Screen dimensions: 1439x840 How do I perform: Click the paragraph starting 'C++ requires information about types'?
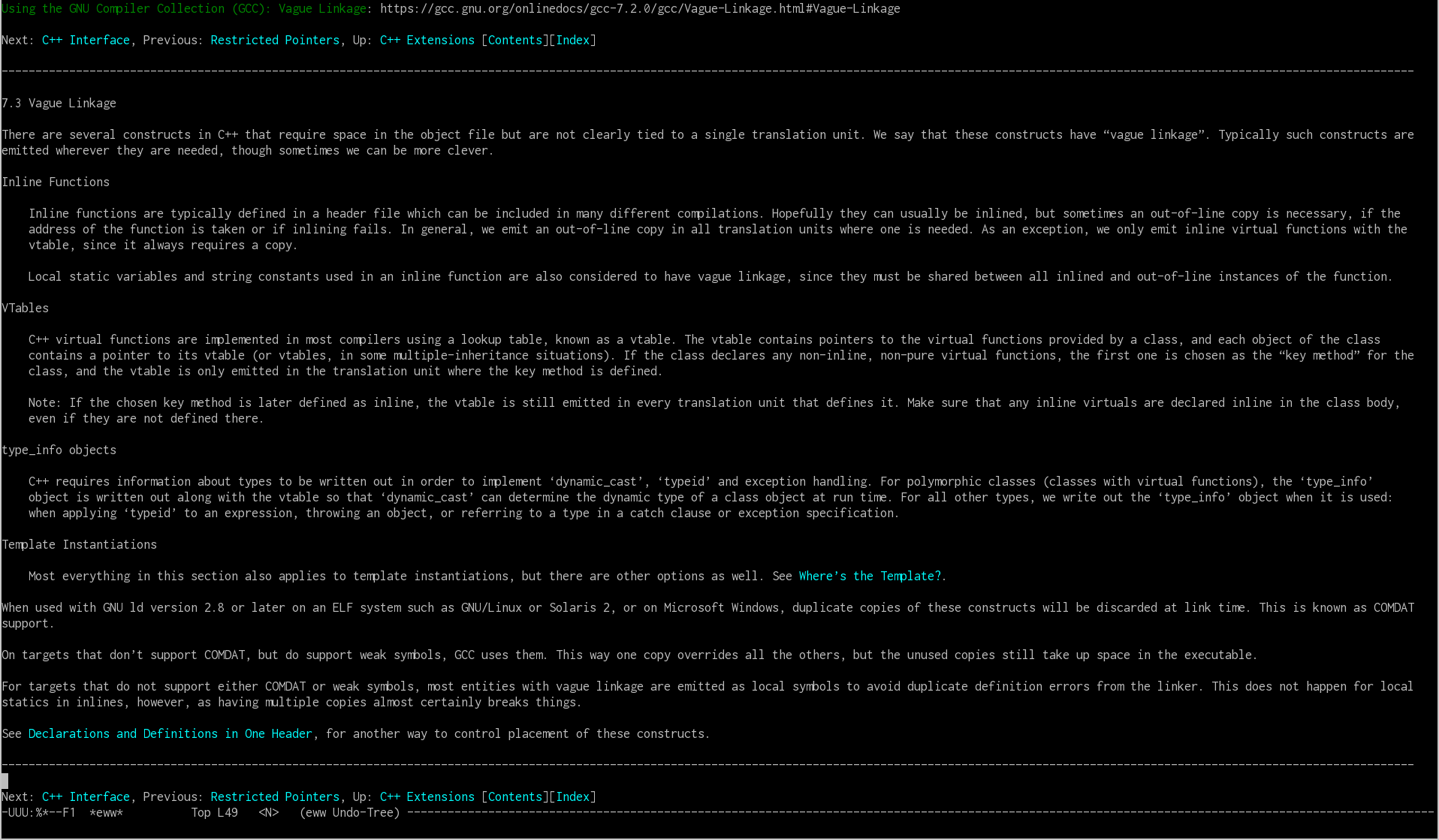[x=710, y=497]
